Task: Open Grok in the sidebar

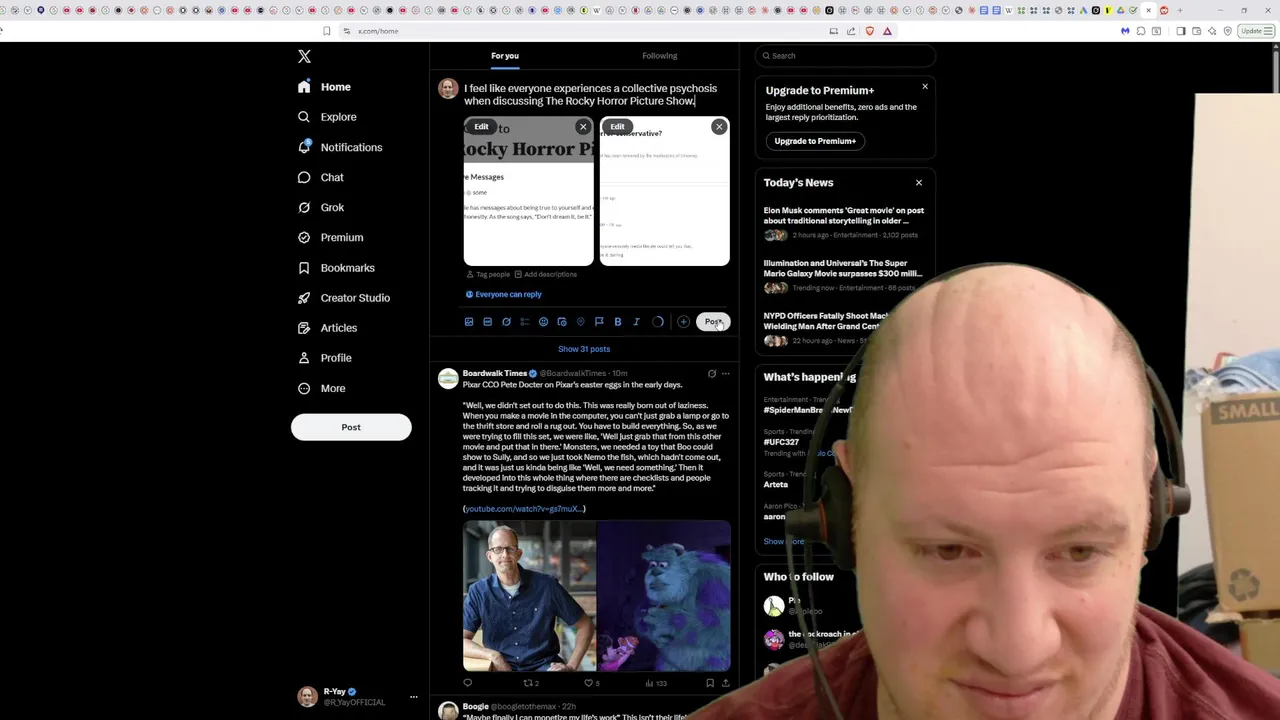Action: pyautogui.click(x=320, y=207)
